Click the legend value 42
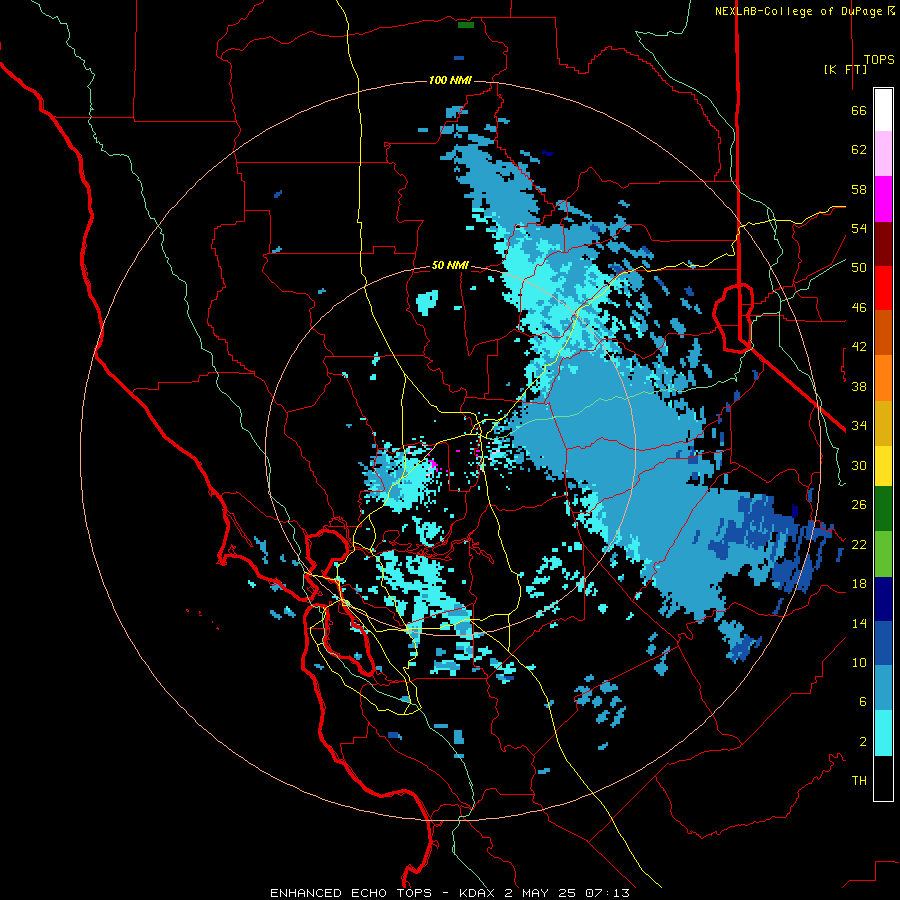 859,347
